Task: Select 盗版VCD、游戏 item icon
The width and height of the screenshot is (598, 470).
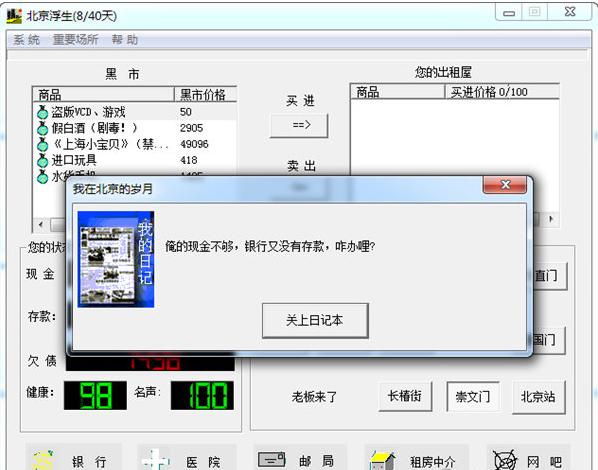Action: [42, 112]
